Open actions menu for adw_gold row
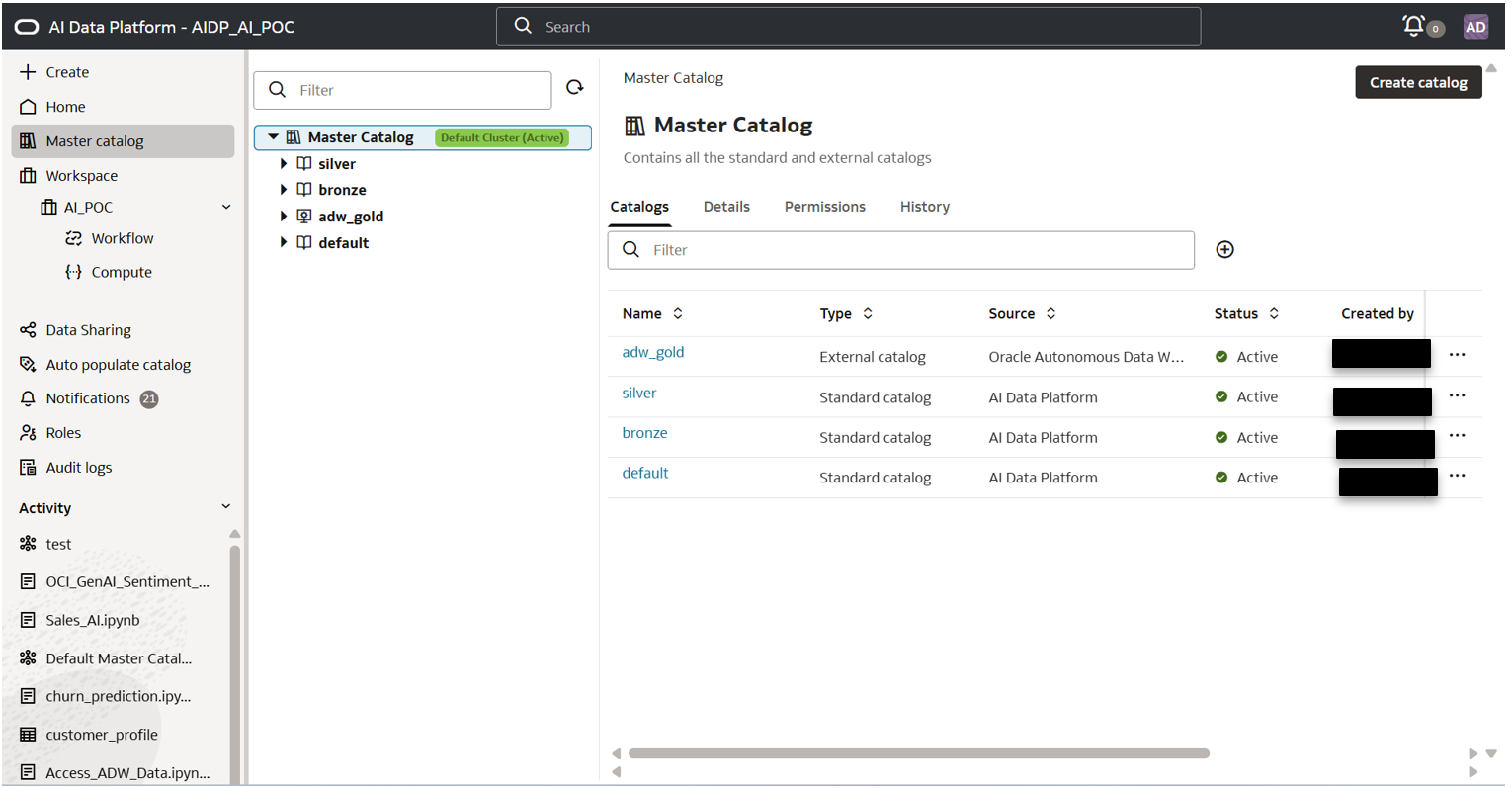1512x788 pixels. pyautogui.click(x=1457, y=355)
